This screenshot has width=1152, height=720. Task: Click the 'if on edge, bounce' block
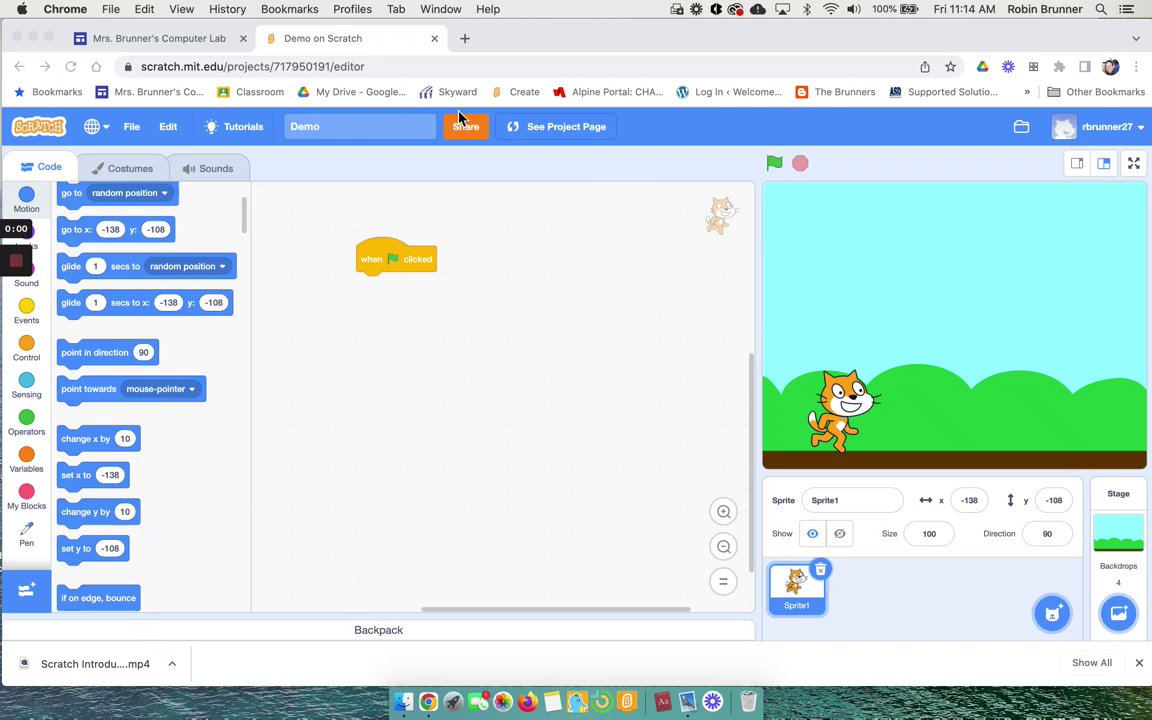[98, 598]
